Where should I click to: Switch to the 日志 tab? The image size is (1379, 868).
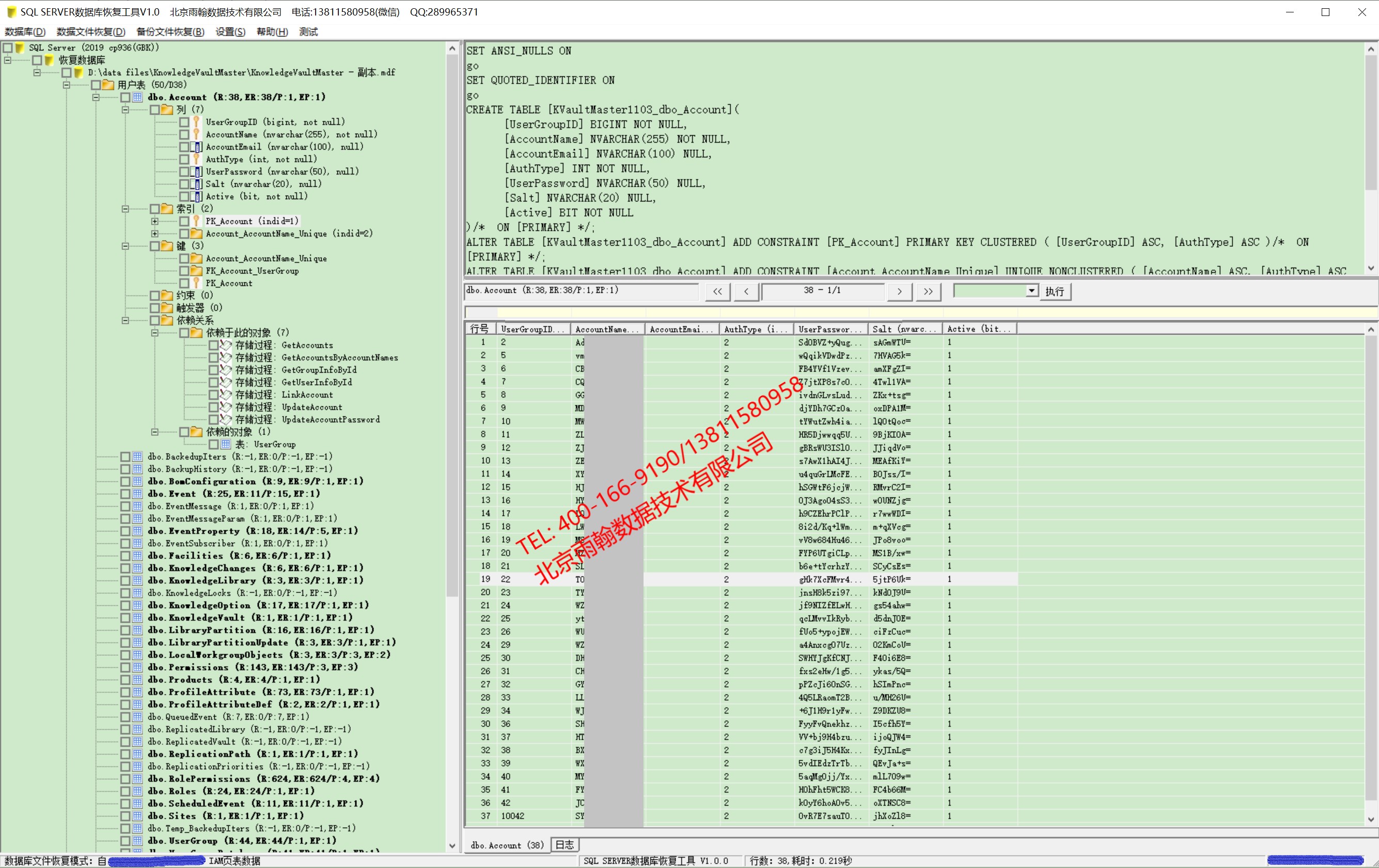point(565,845)
